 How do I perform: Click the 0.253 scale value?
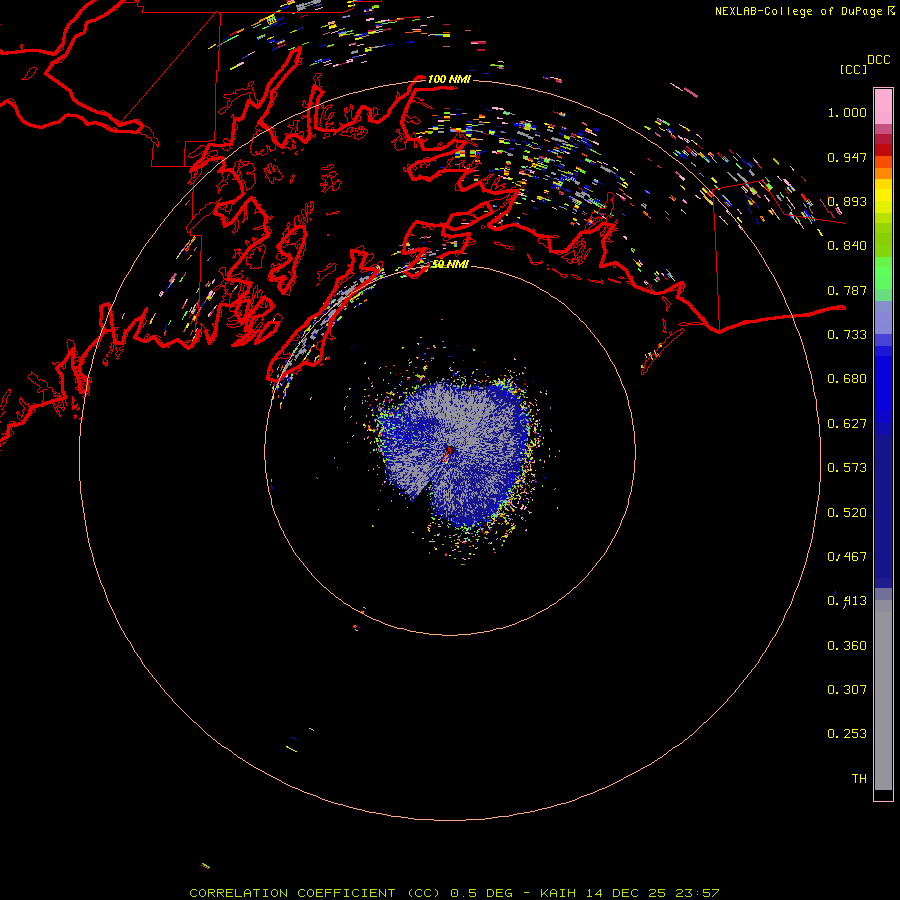tap(847, 734)
